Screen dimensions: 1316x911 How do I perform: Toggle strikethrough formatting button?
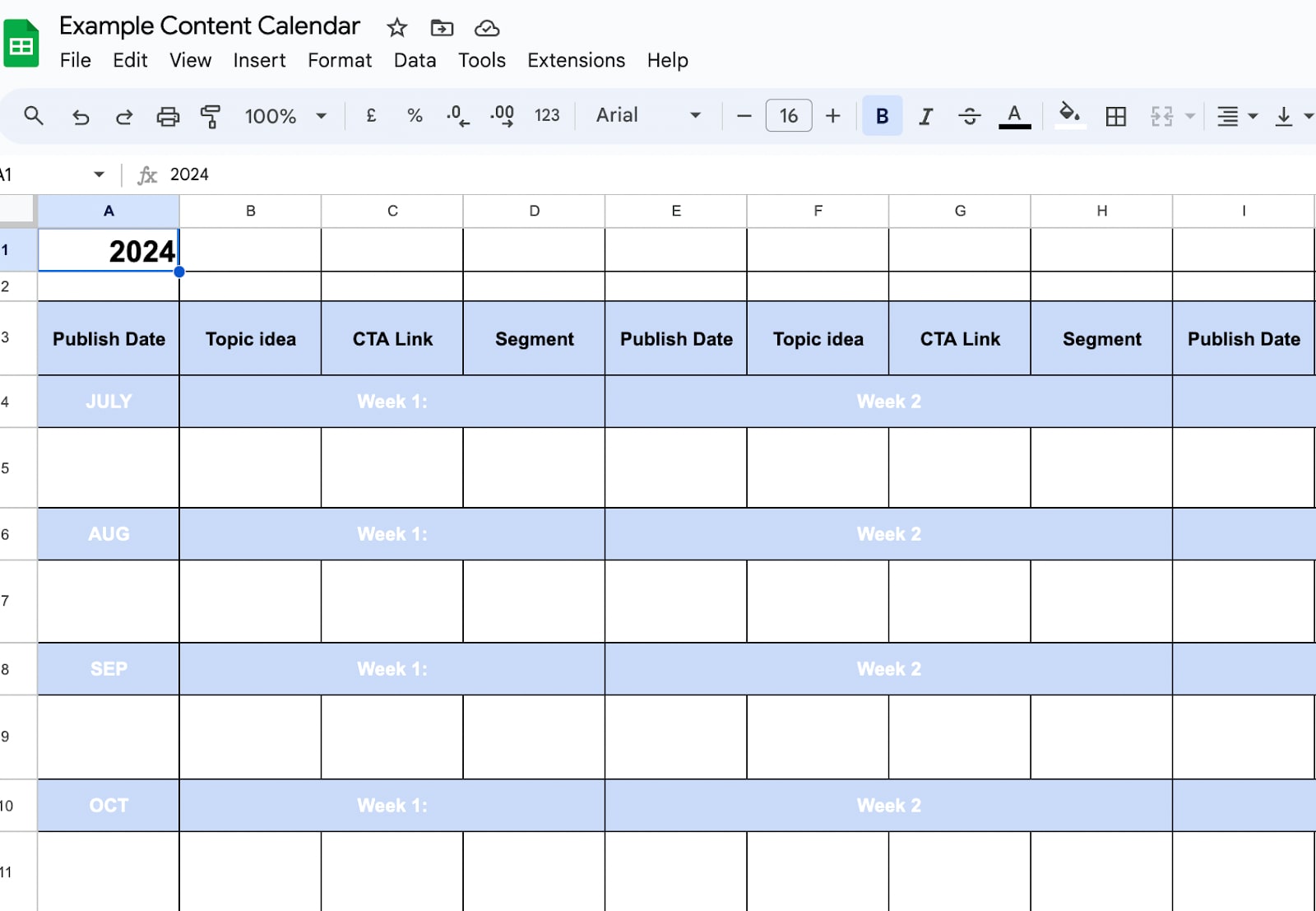click(970, 116)
